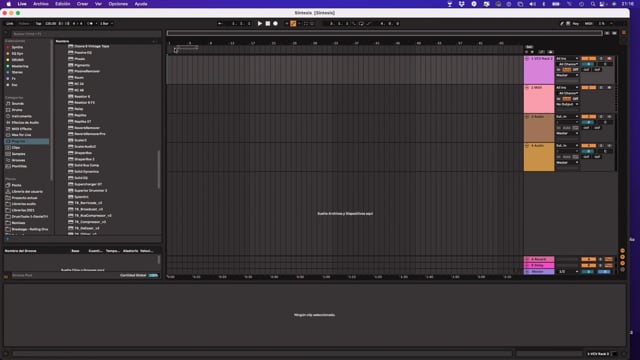Adjust volume slider of 1 VCV Rack 2

point(589,64)
